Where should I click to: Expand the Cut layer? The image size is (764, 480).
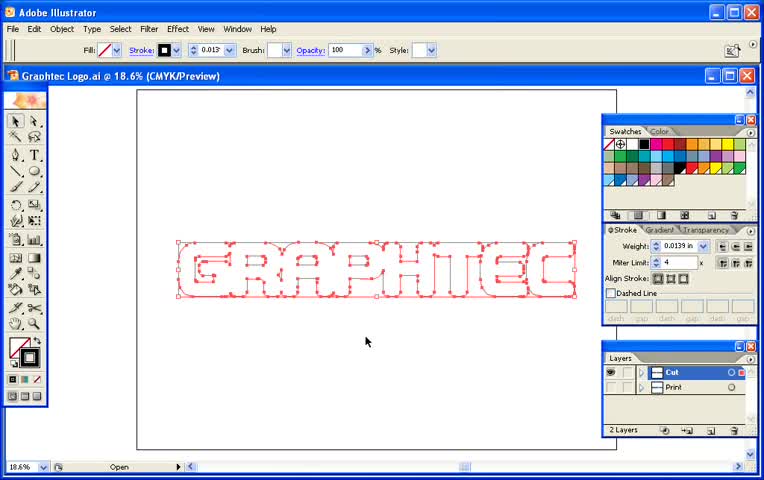(642, 372)
